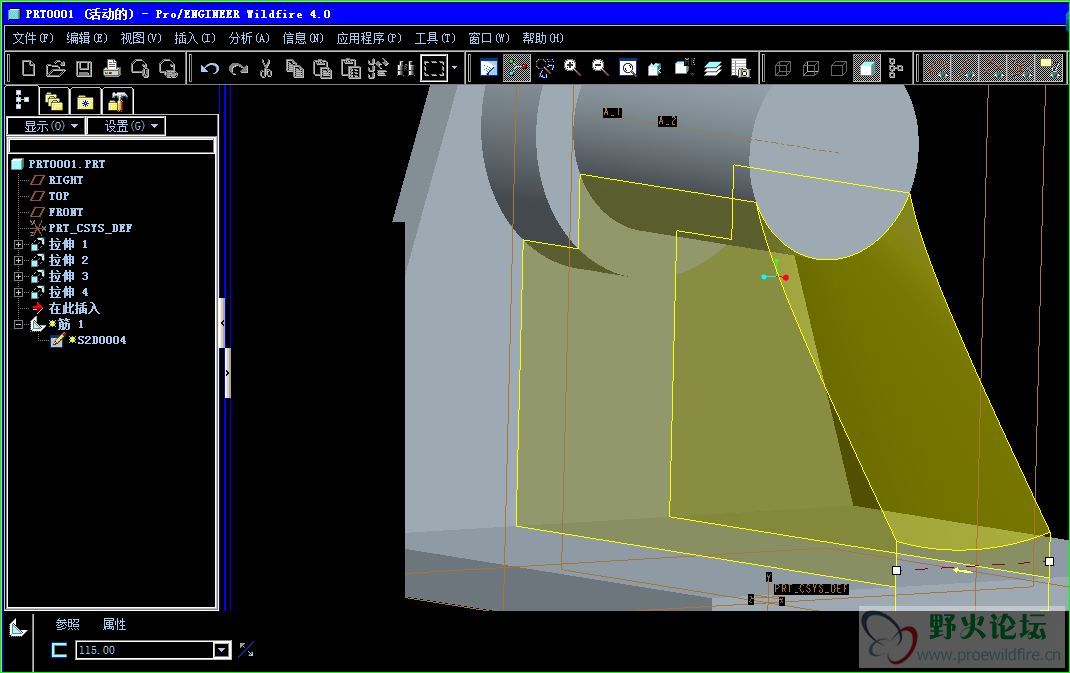The width and height of the screenshot is (1070, 673).
Task: Open the 编辑(E) menu
Action: 87,38
